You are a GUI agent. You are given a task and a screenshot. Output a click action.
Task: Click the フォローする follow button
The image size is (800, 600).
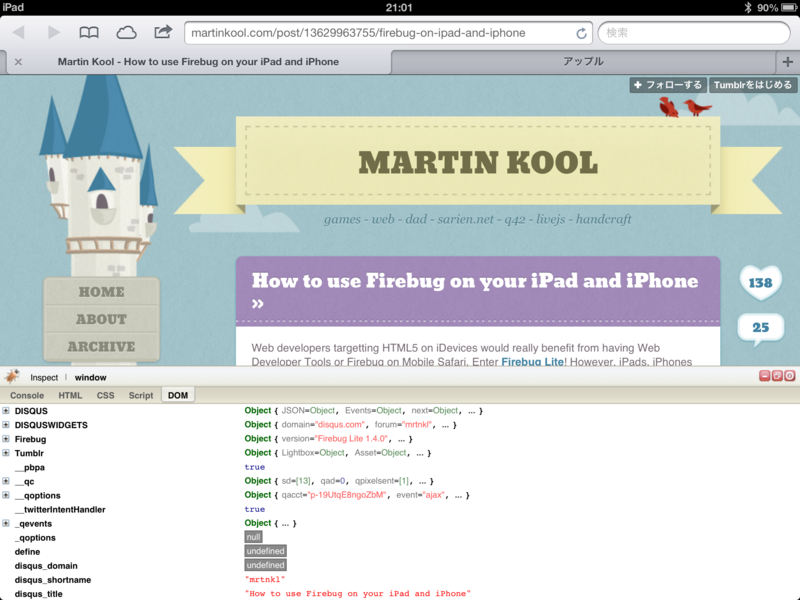668,85
